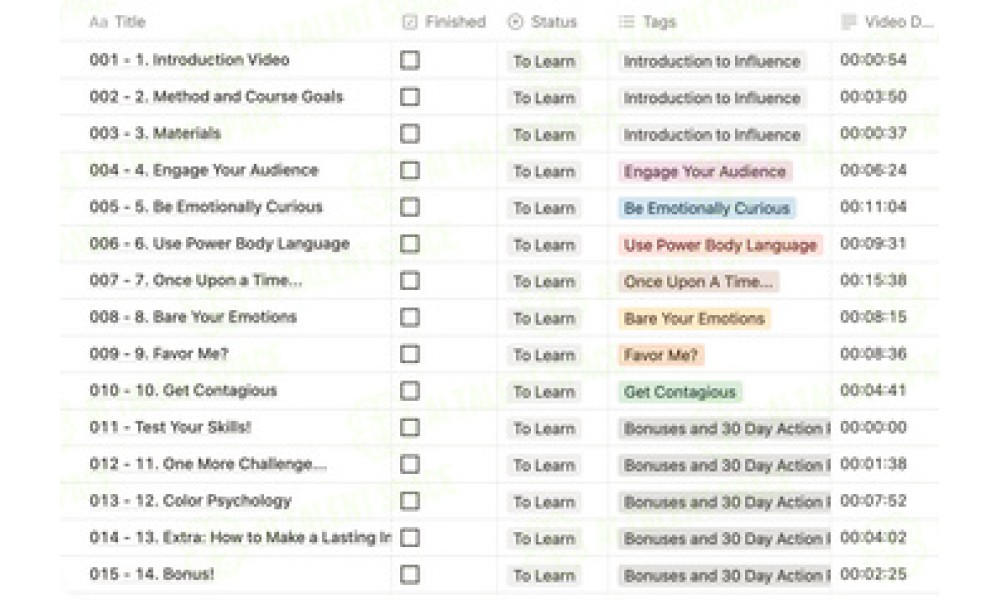This screenshot has height=600, width=1000.
Task: Click the Tags column list icon
Action: click(626, 22)
